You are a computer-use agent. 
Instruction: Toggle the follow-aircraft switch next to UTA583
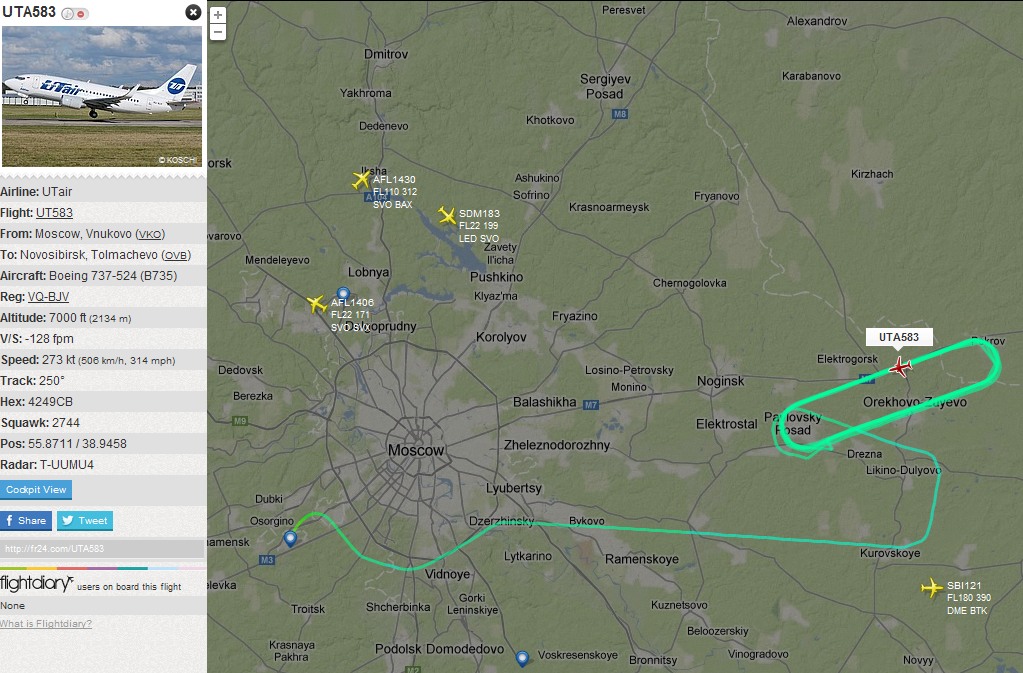coord(75,14)
